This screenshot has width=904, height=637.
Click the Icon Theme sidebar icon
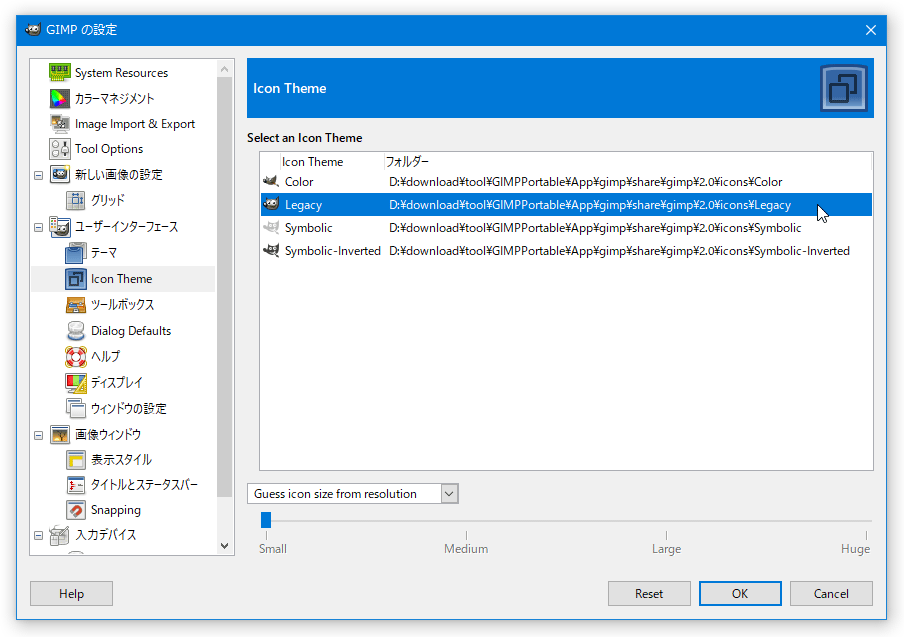point(76,278)
